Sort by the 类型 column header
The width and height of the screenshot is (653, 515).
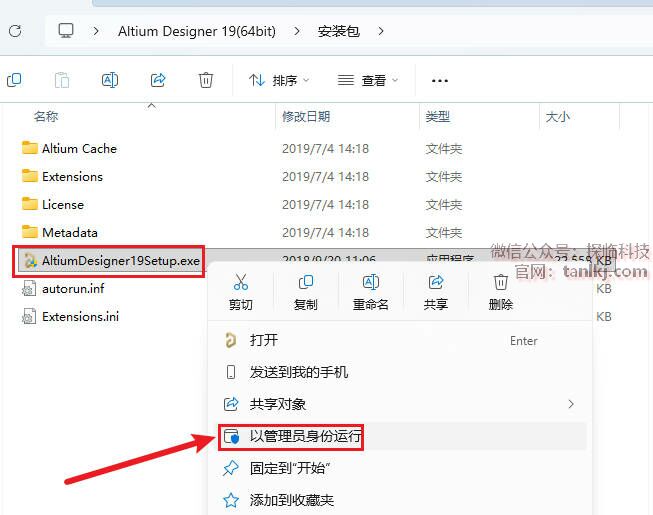(438, 116)
